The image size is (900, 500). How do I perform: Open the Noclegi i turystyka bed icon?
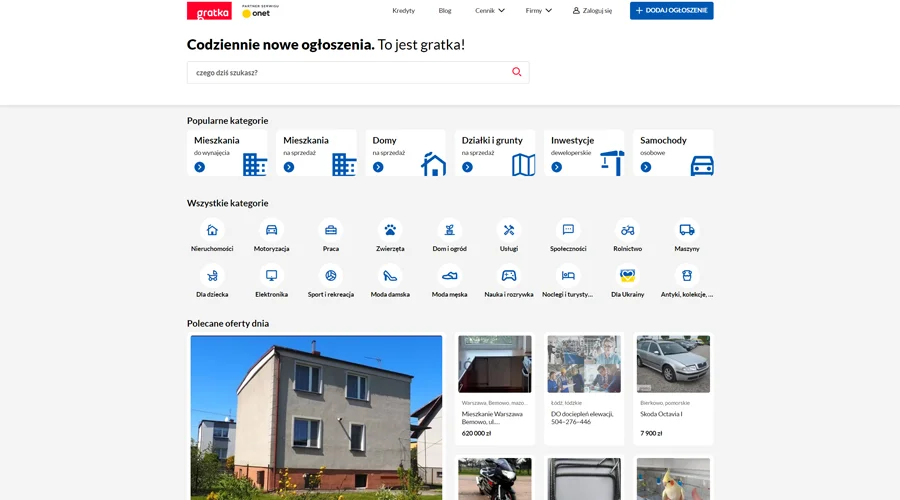[x=568, y=276]
